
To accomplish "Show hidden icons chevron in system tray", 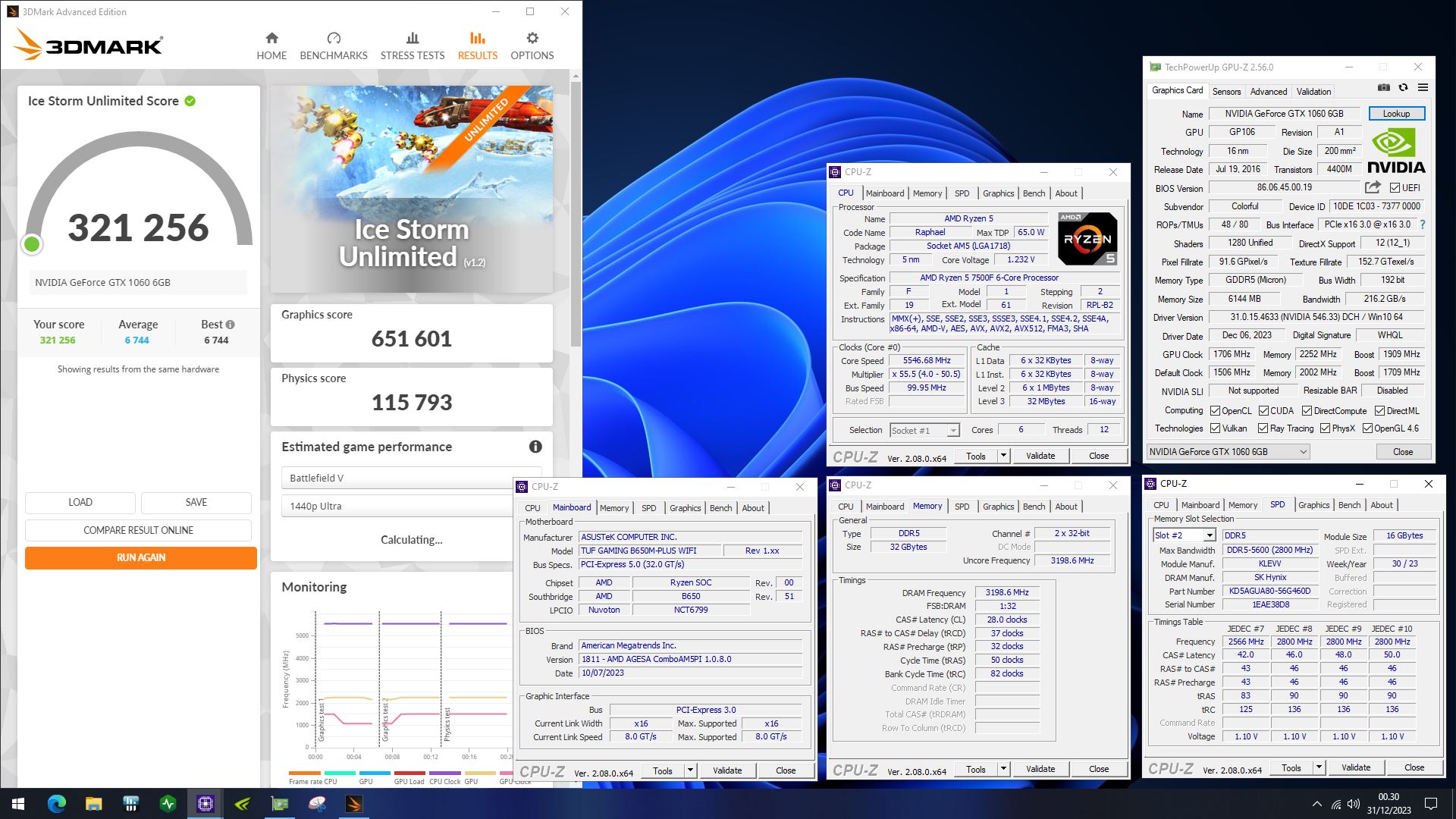I will click(1316, 804).
